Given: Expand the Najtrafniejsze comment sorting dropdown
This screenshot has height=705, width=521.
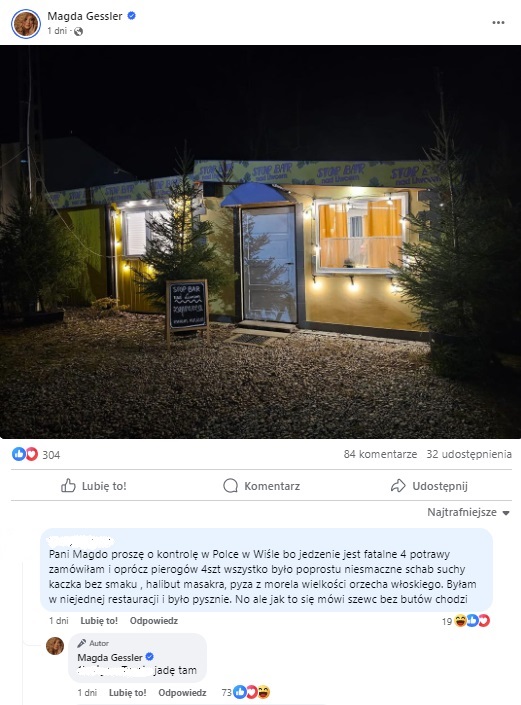Looking at the screenshot, I should tap(468, 513).
